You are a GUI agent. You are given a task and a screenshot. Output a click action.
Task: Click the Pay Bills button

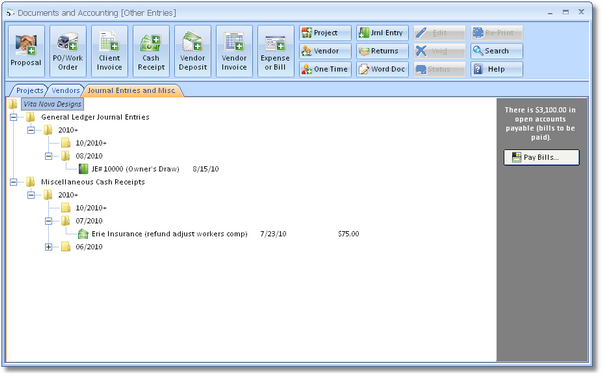(541, 157)
